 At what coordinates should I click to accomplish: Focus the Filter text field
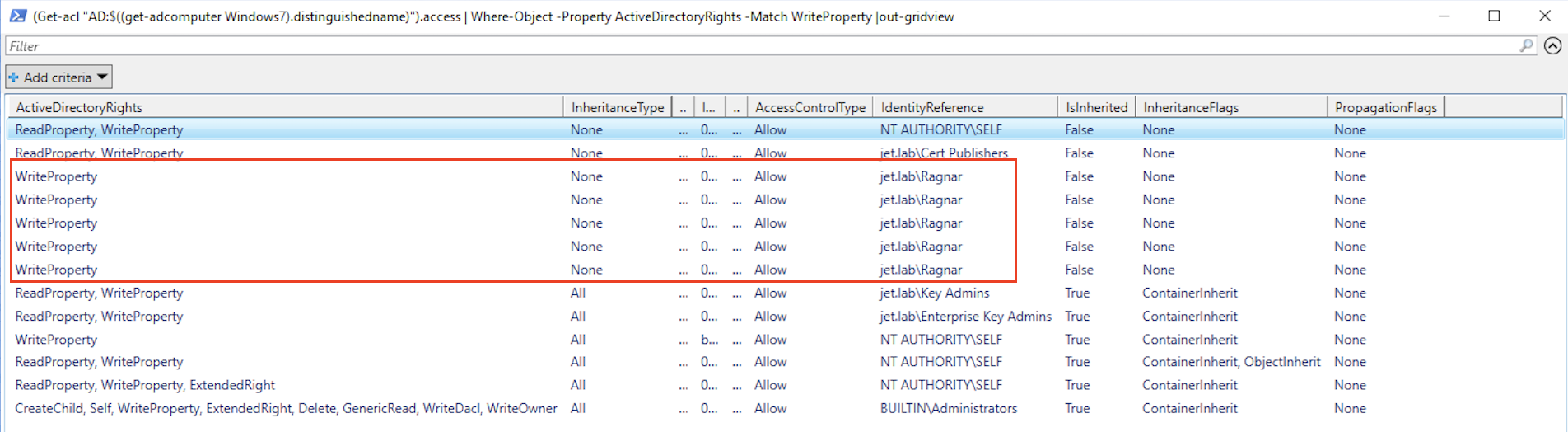(771, 46)
